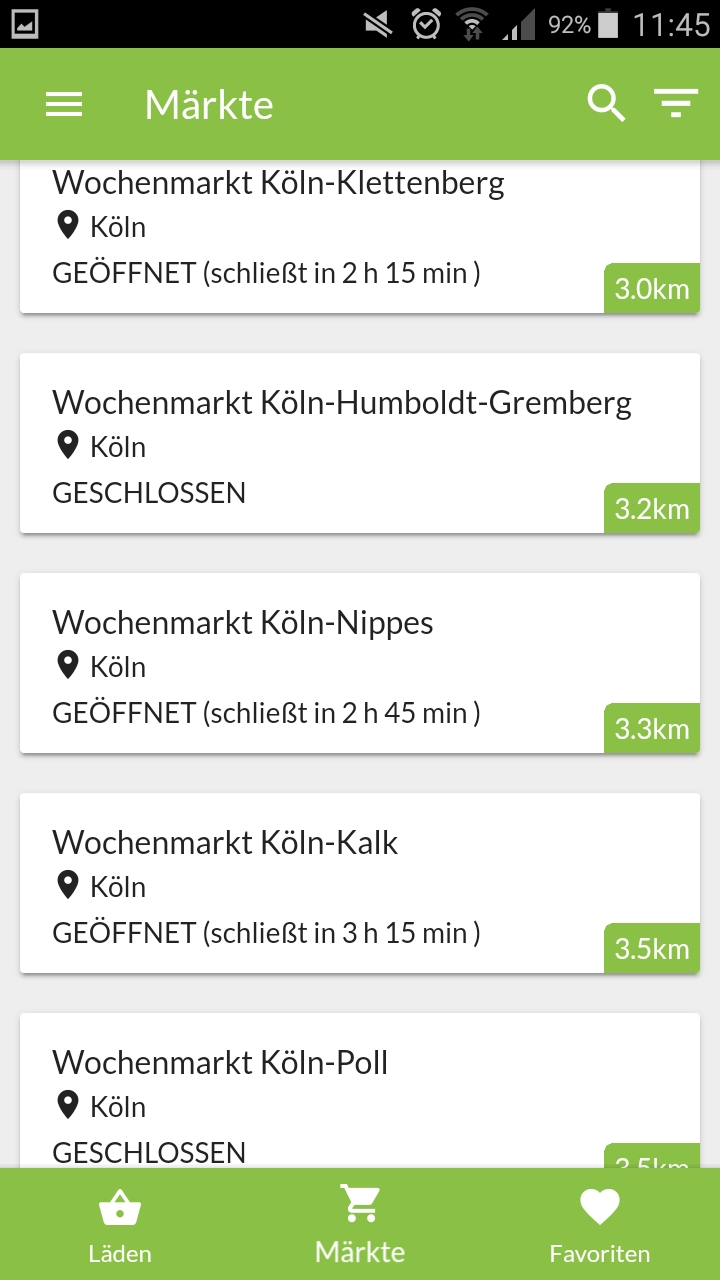Image resolution: width=720 pixels, height=1280 pixels.
Task: Open the filter sort icon
Action: point(676,103)
